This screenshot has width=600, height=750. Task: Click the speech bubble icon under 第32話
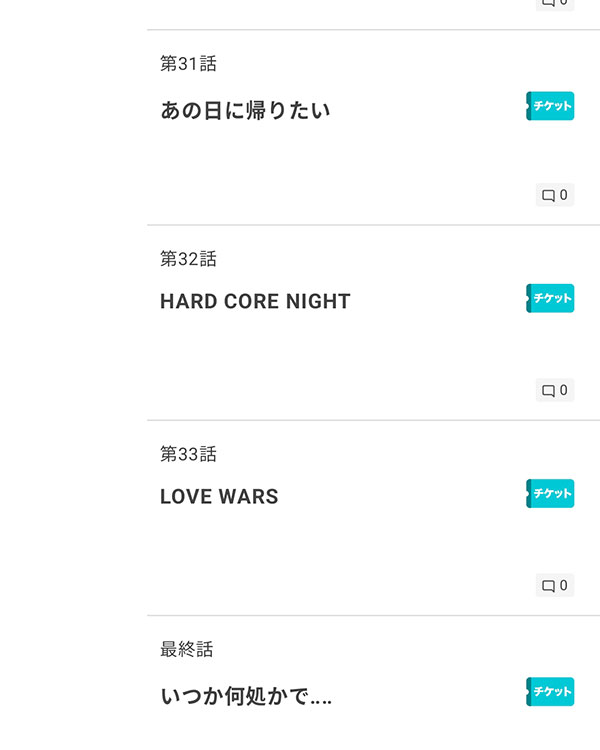click(x=548, y=390)
